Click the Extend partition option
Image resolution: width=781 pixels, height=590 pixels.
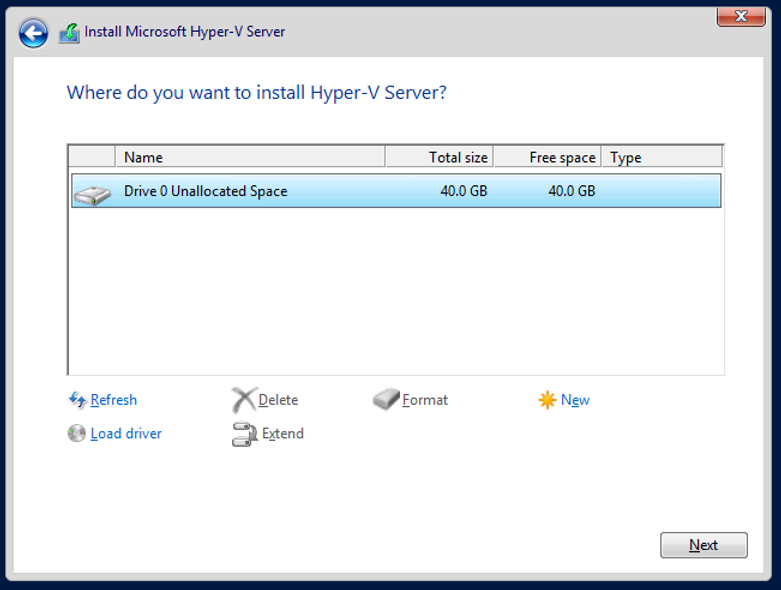tap(282, 434)
